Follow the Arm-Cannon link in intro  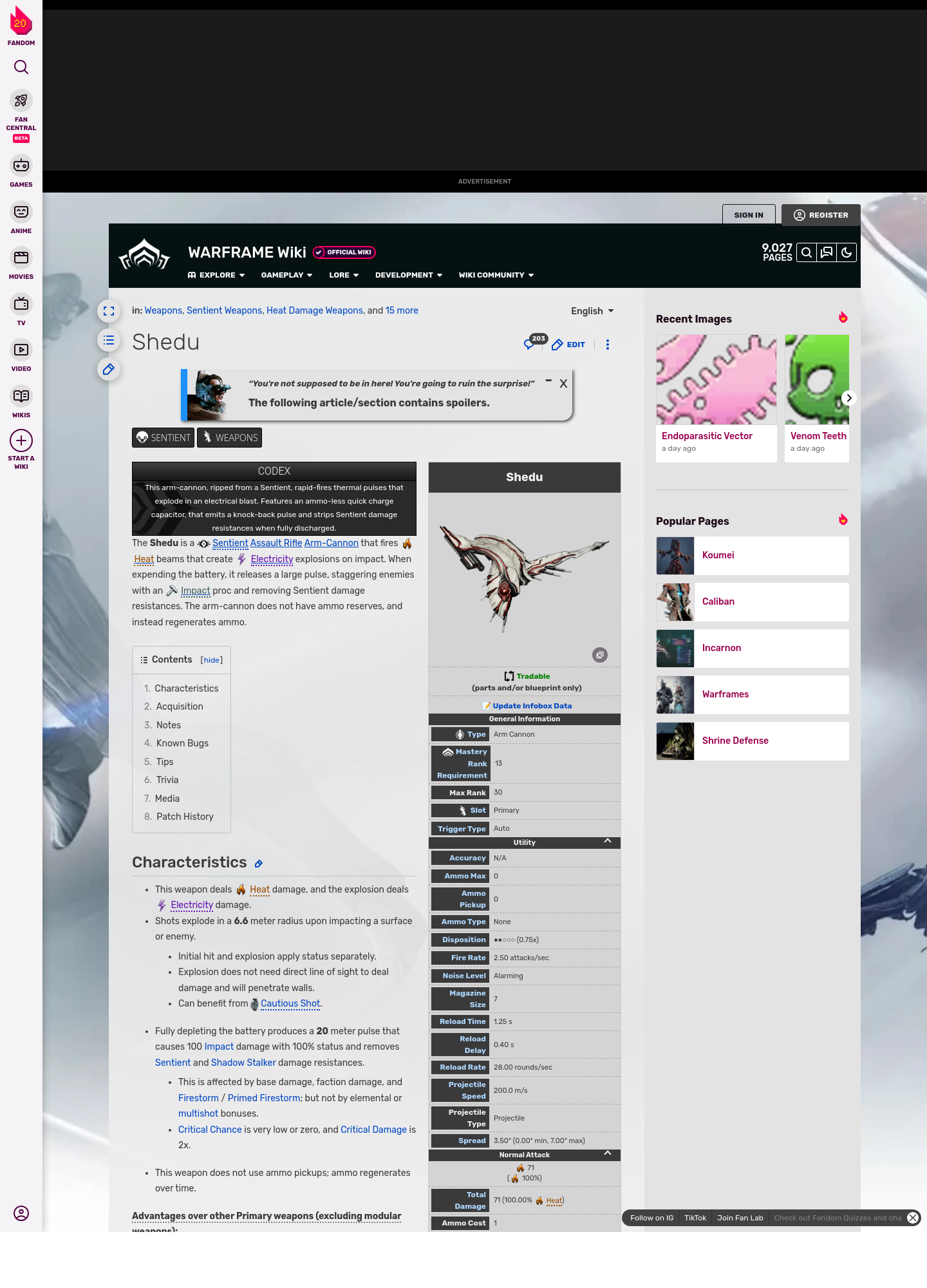click(x=332, y=543)
